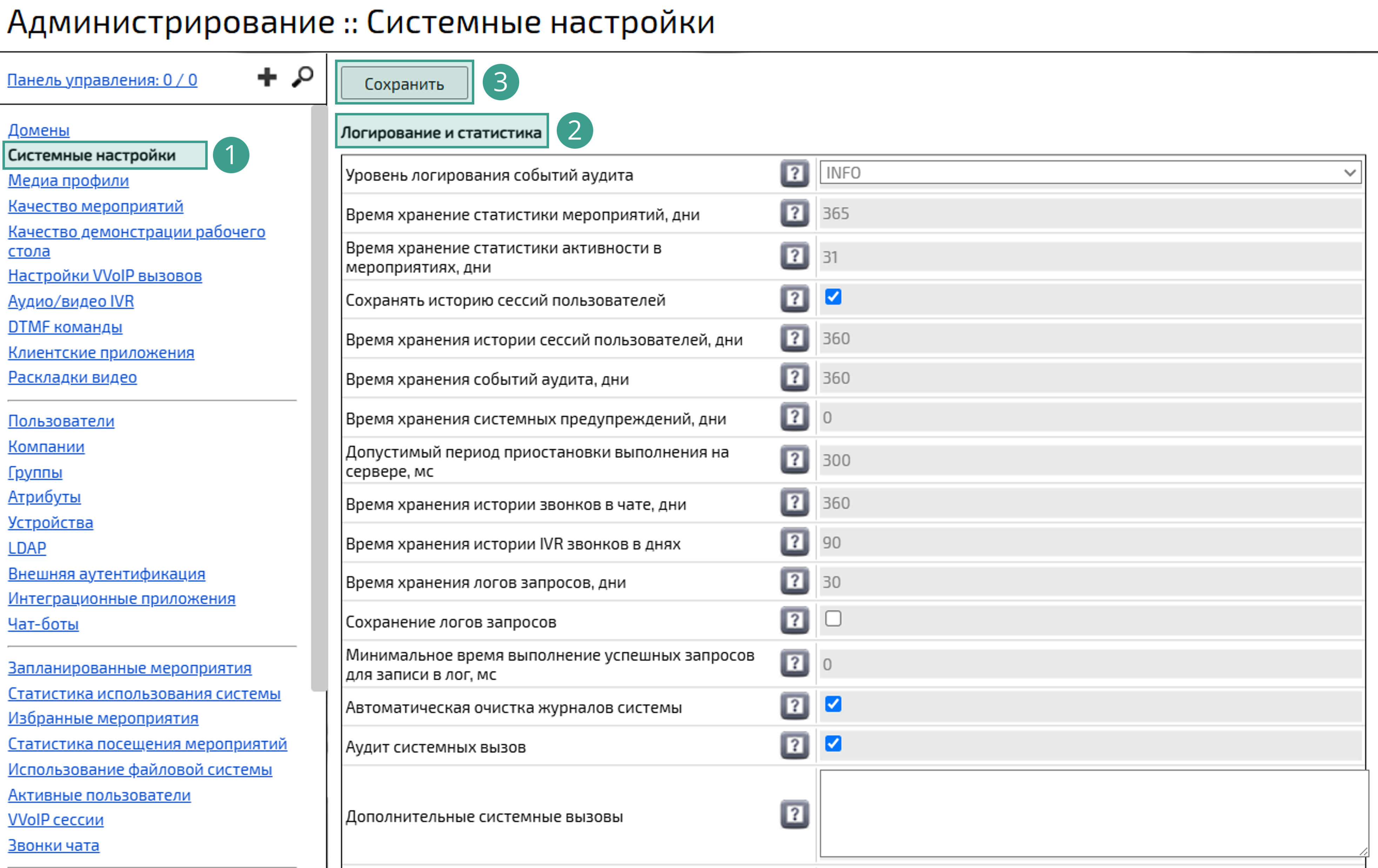Open the Пользователи link in sidebar

pyautogui.click(x=61, y=421)
